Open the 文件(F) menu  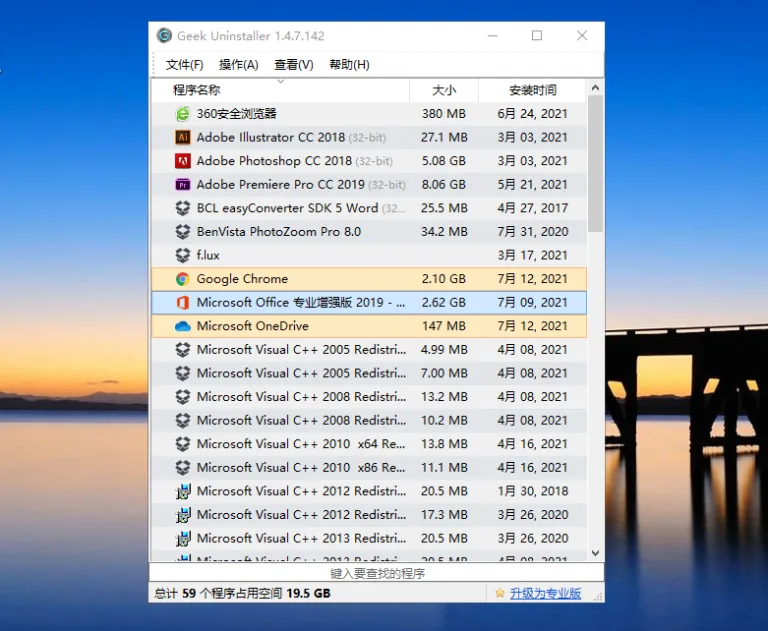click(x=184, y=65)
